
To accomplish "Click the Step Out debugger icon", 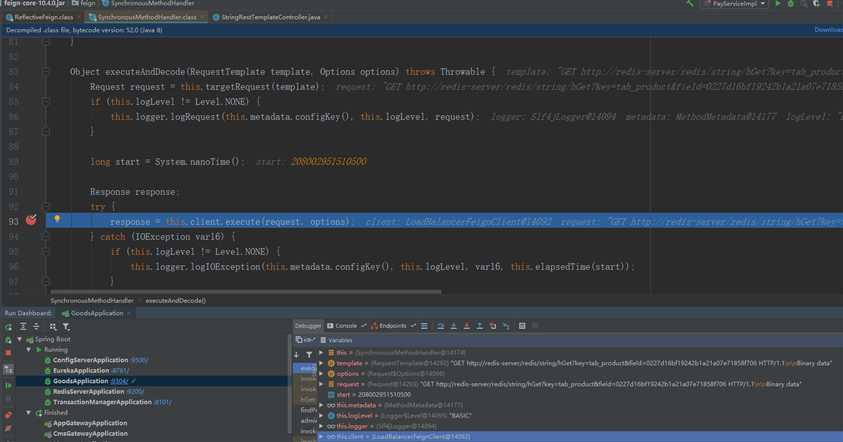I will click(x=480, y=326).
